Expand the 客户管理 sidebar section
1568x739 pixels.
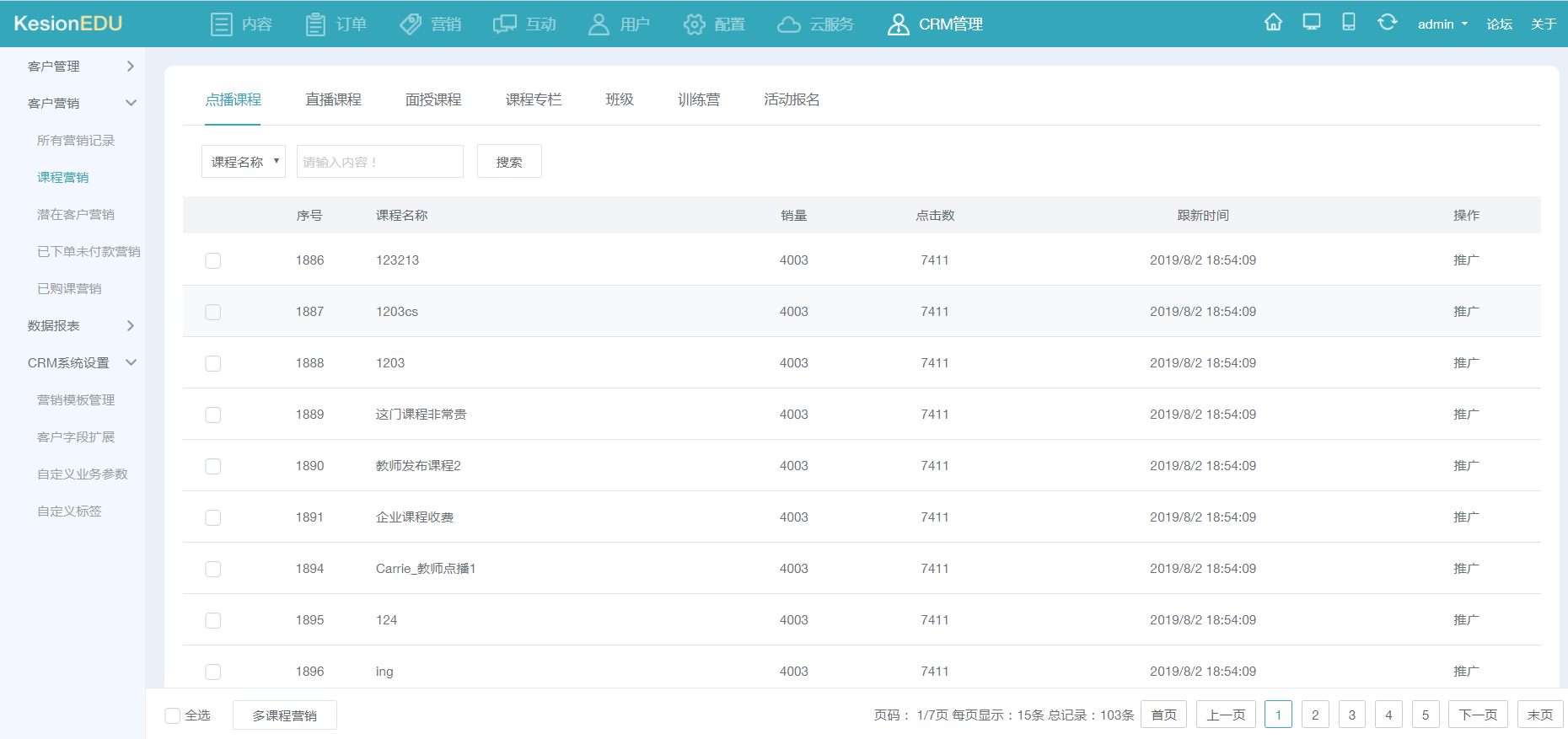tap(81, 66)
